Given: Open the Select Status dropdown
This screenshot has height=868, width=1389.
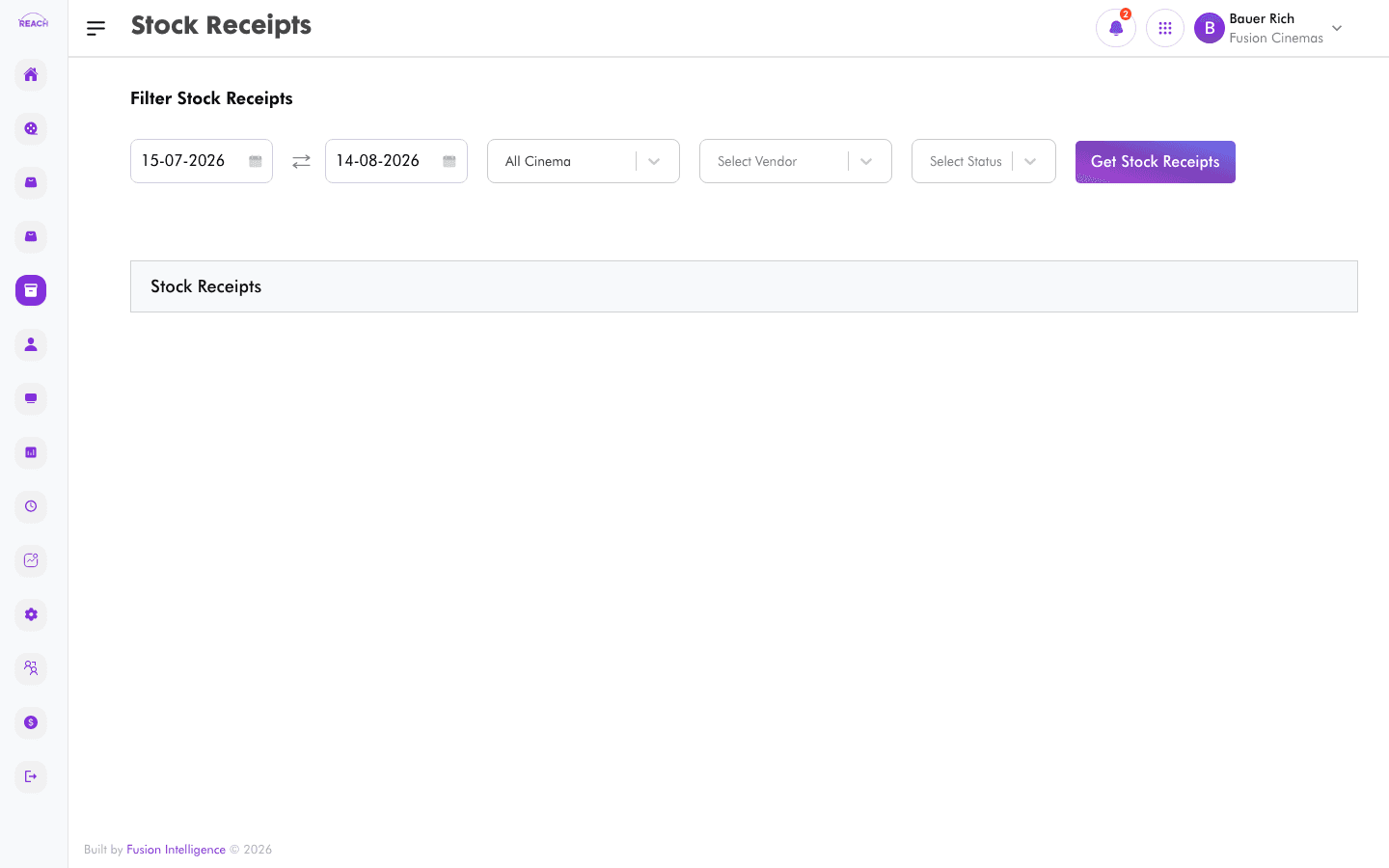Looking at the screenshot, I should coord(984,161).
